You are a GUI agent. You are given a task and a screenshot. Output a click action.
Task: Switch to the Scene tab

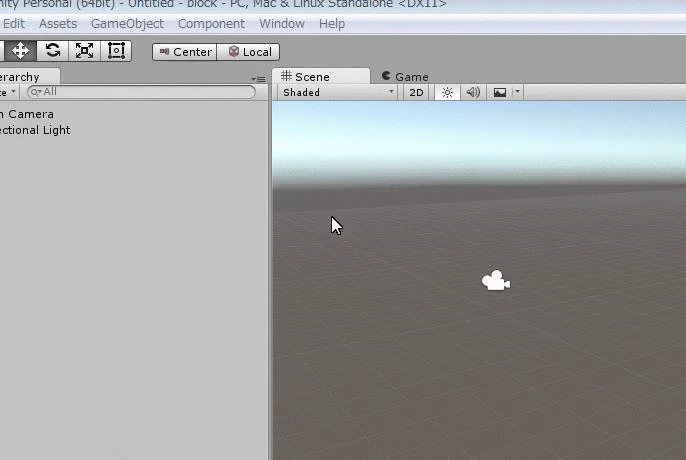click(x=321, y=77)
